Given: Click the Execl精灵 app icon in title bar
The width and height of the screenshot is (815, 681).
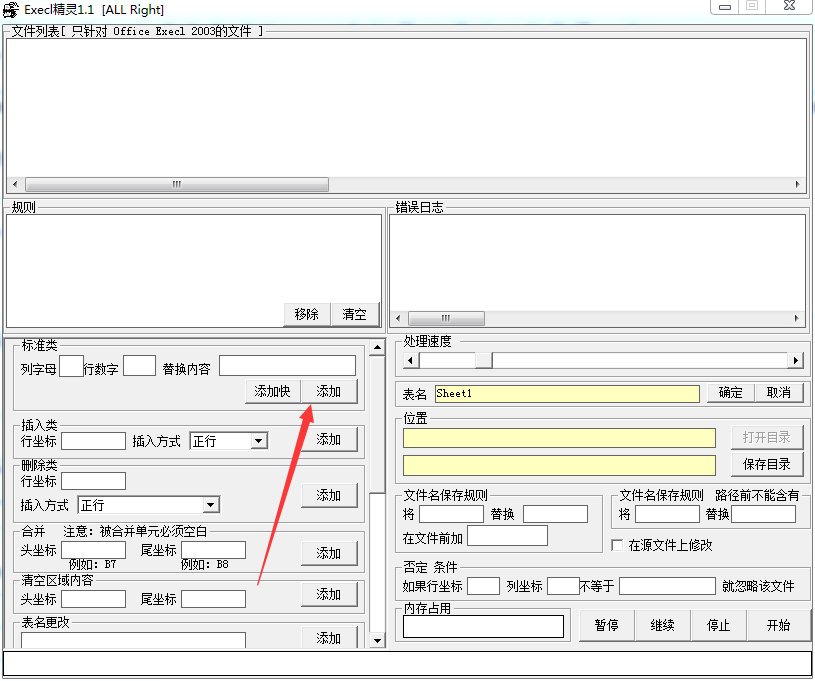Looking at the screenshot, I should [x=10, y=10].
